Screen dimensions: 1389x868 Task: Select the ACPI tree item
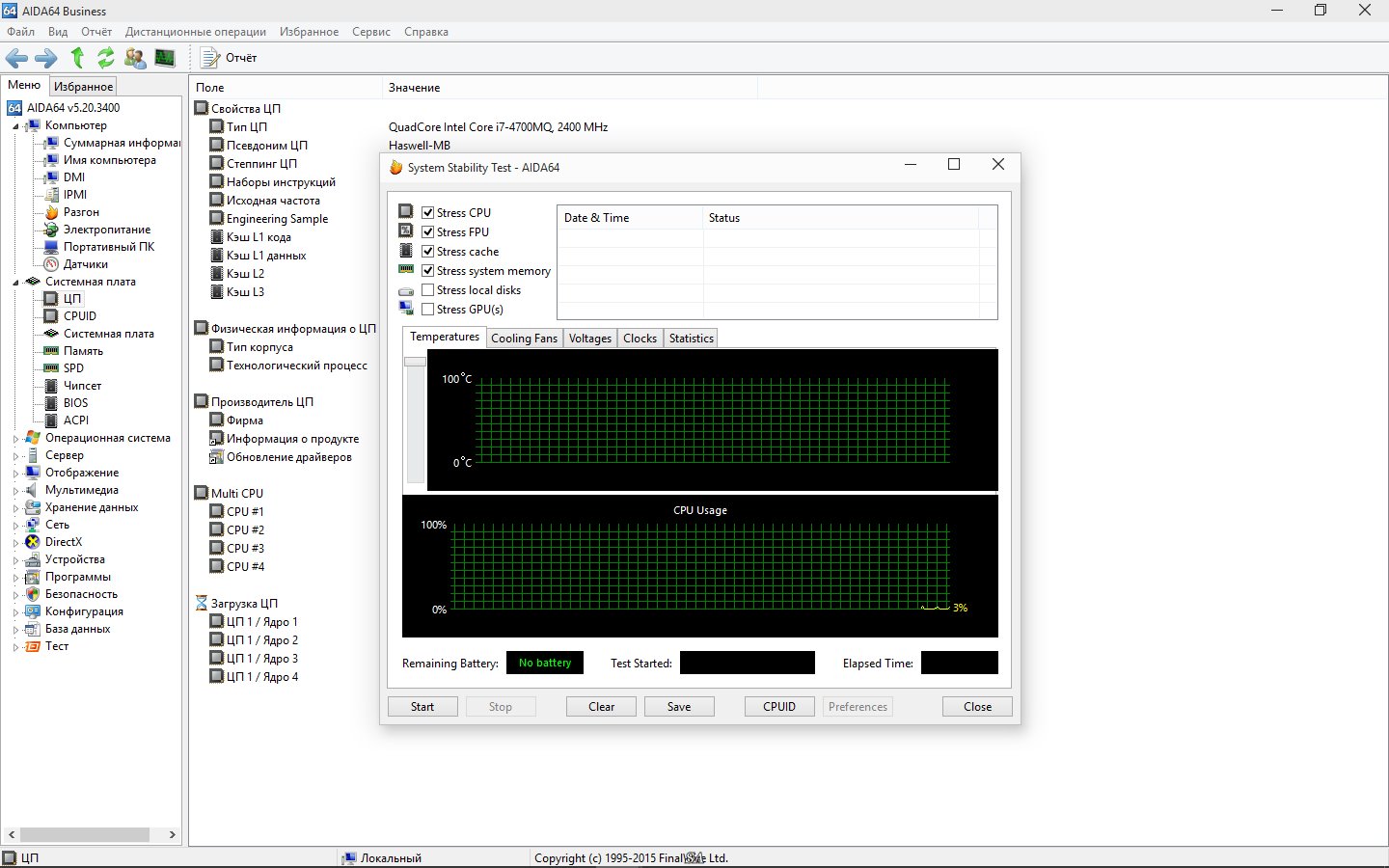[x=76, y=420]
